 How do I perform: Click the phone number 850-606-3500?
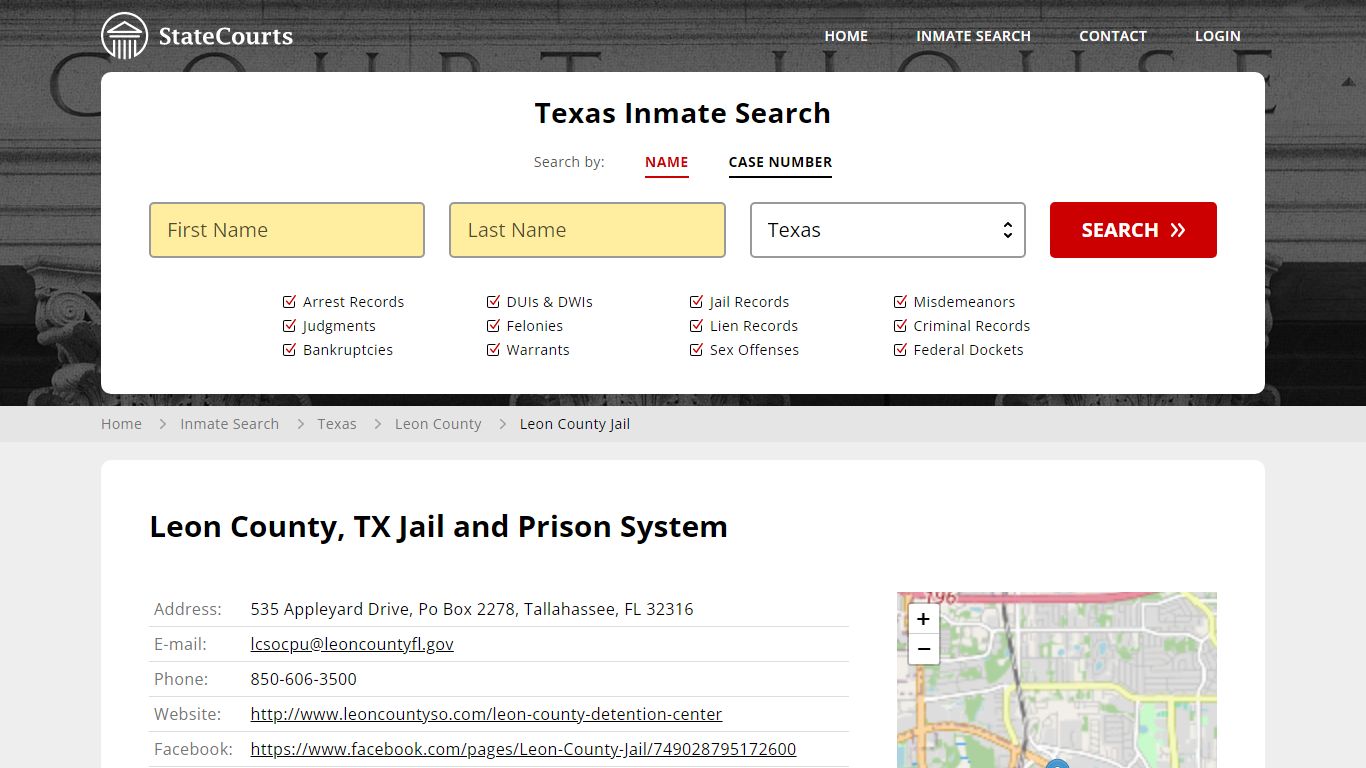pos(304,679)
